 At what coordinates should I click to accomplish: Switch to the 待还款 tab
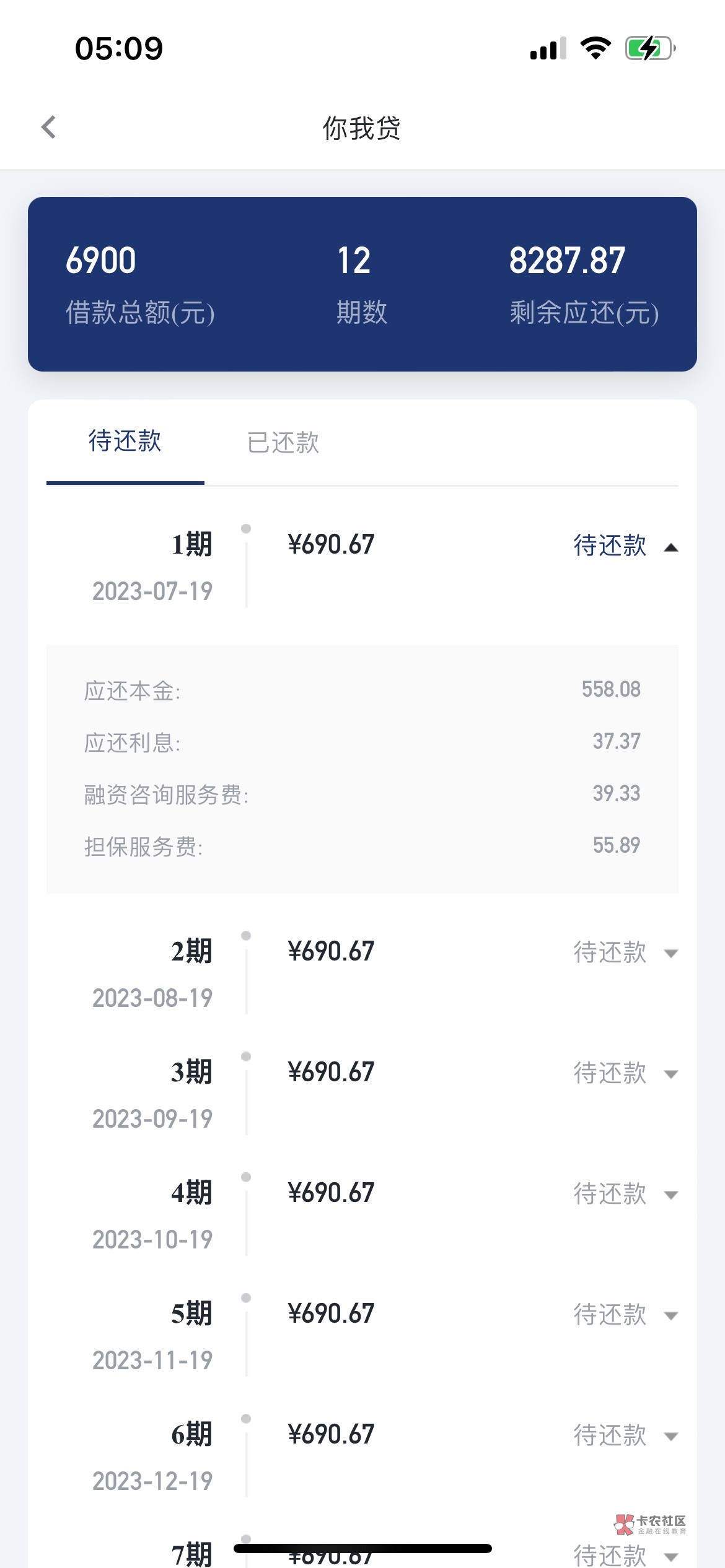[x=125, y=442]
